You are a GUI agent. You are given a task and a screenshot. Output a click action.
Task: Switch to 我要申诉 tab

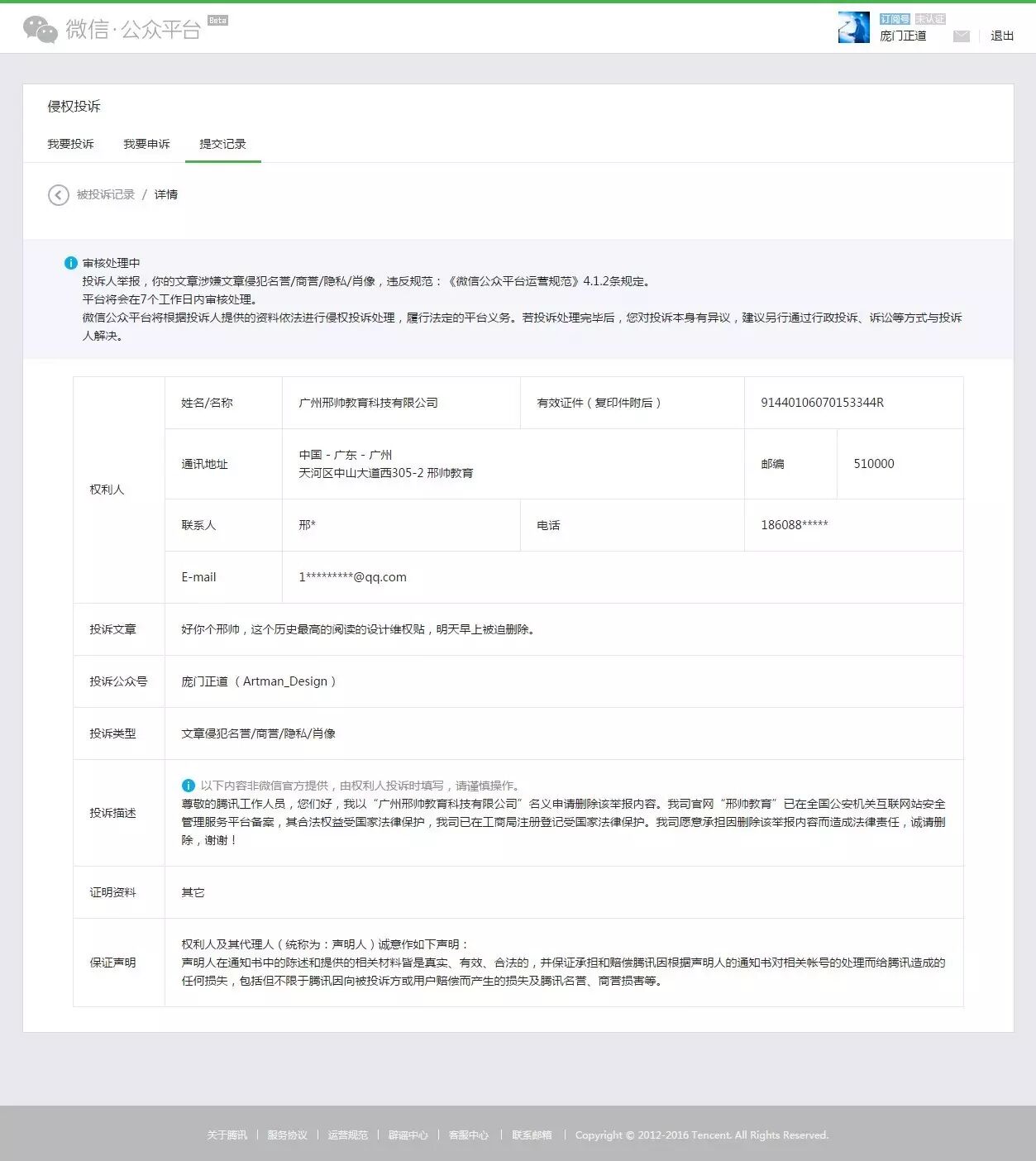tap(146, 144)
